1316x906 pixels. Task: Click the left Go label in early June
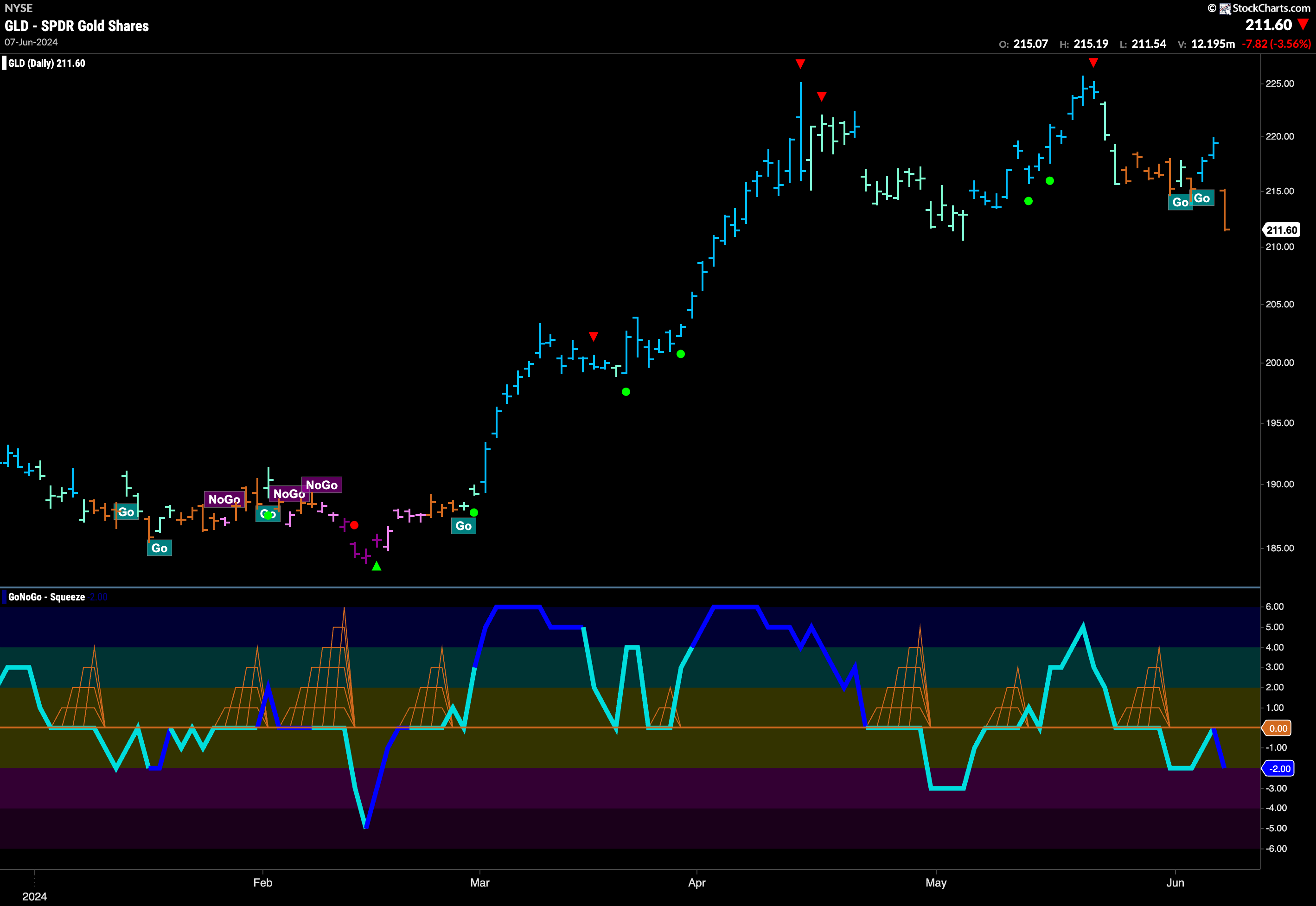point(1180,202)
